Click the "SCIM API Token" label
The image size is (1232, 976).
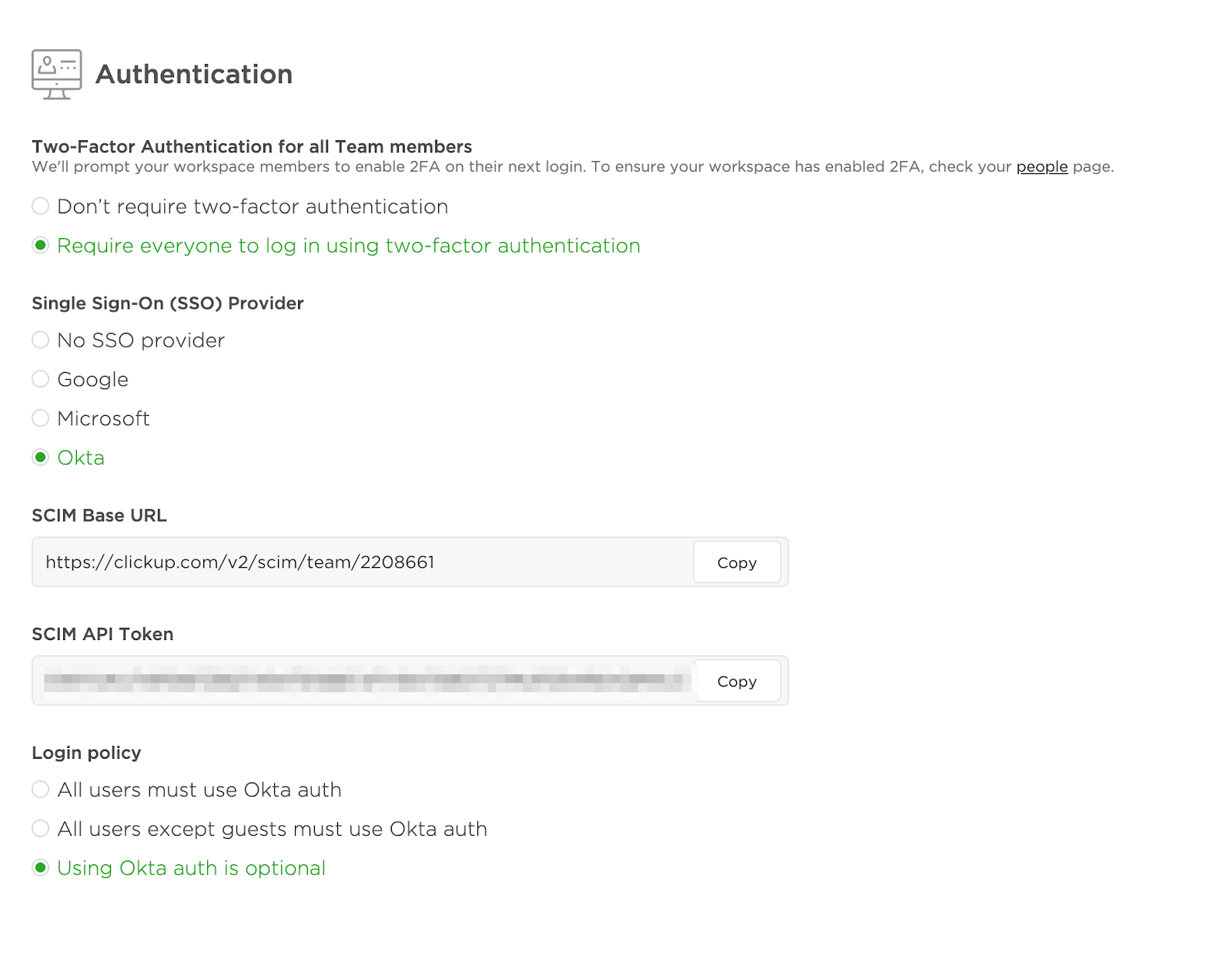[102, 634]
